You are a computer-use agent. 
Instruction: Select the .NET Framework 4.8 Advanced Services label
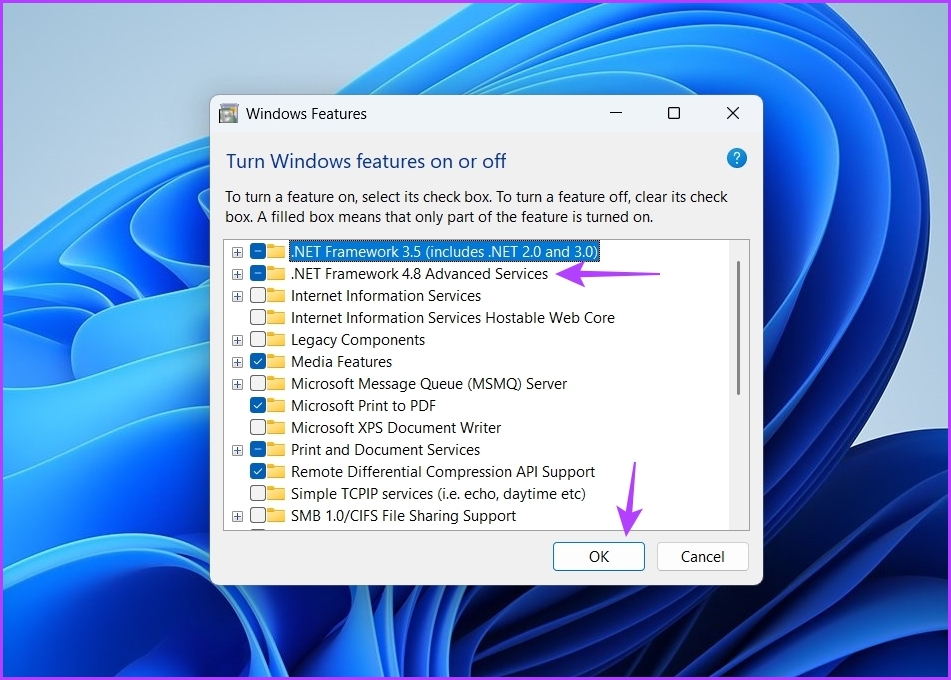pyautogui.click(x=419, y=274)
